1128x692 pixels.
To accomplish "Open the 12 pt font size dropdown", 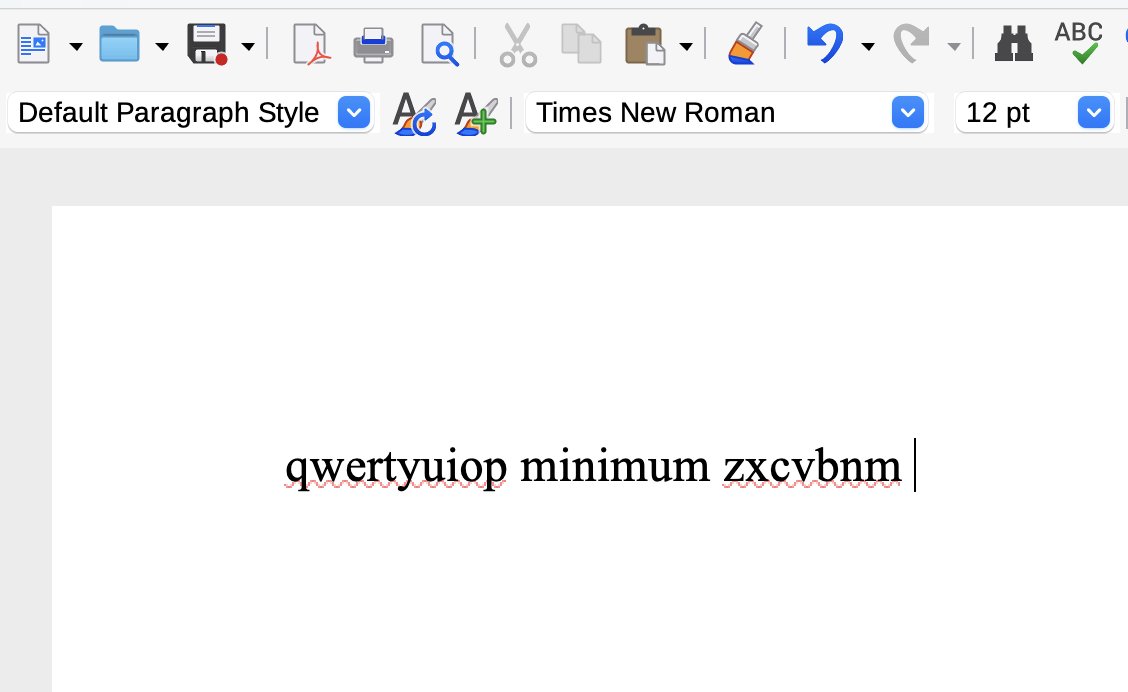I will click(x=1093, y=113).
